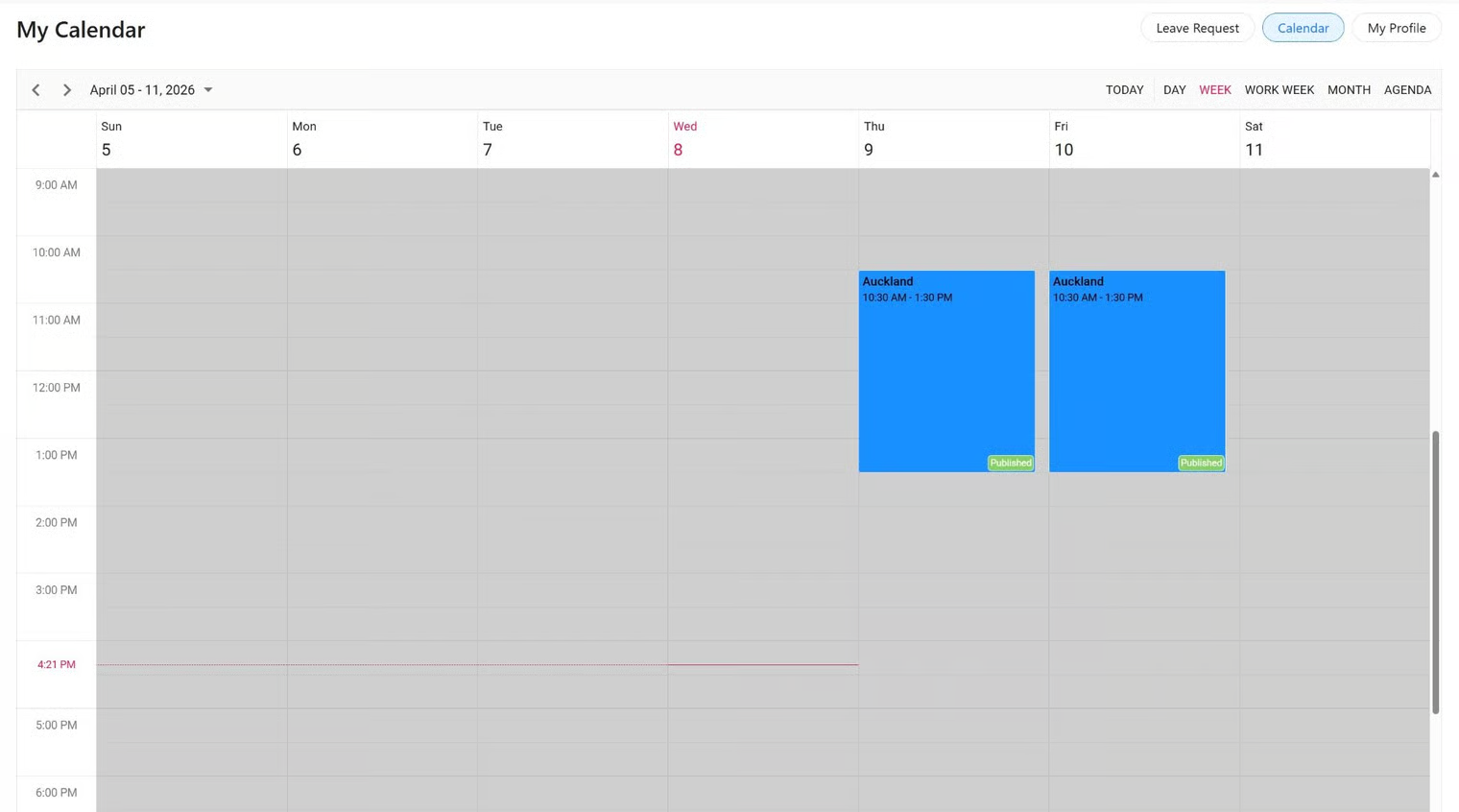Image resolution: width=1459 pixels, height=812 pixels.
Task: Switch to DAY view
Action: 1174,90
